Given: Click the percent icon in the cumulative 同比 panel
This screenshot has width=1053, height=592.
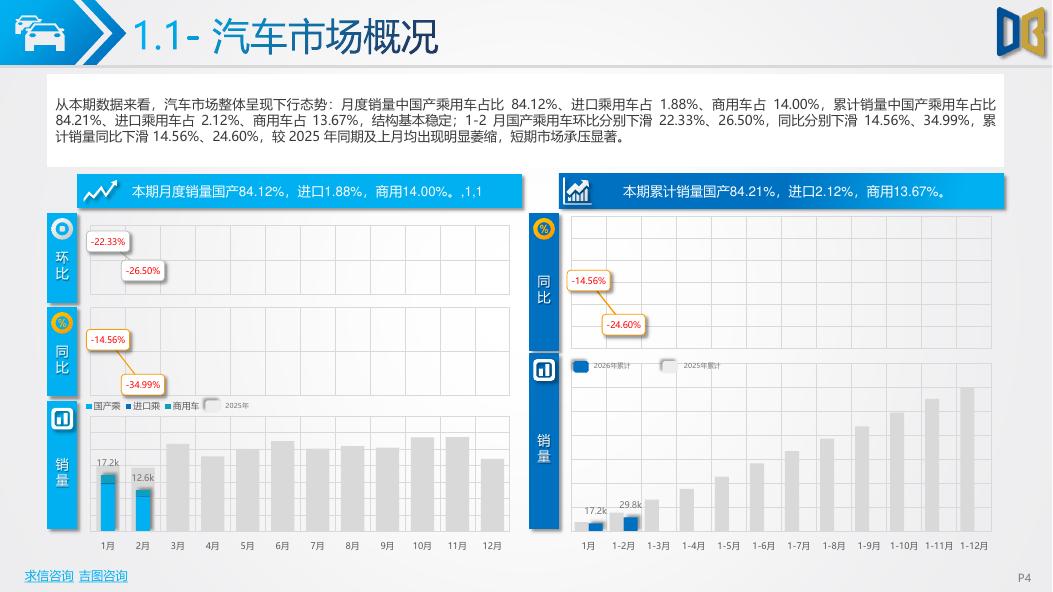Looking at the screenshot, I should [x=544, y=229].
